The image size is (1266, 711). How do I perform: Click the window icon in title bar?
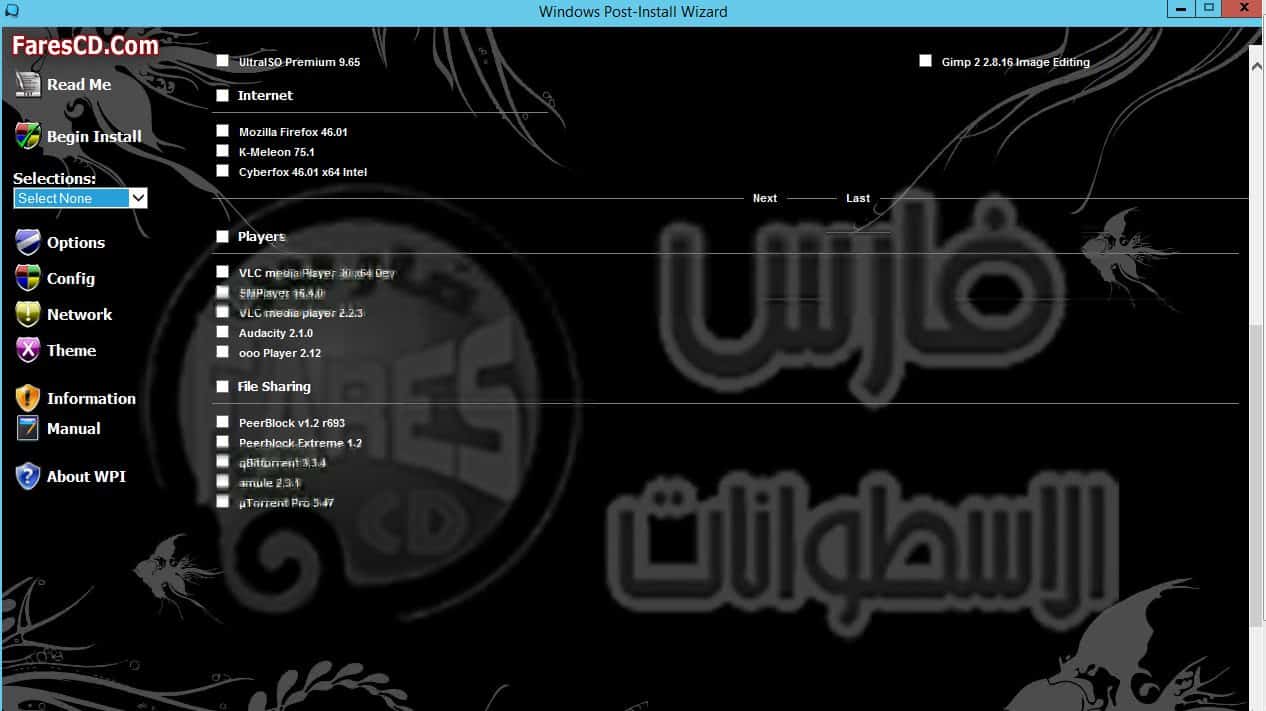pyautogui.click(x=11, y=11)
